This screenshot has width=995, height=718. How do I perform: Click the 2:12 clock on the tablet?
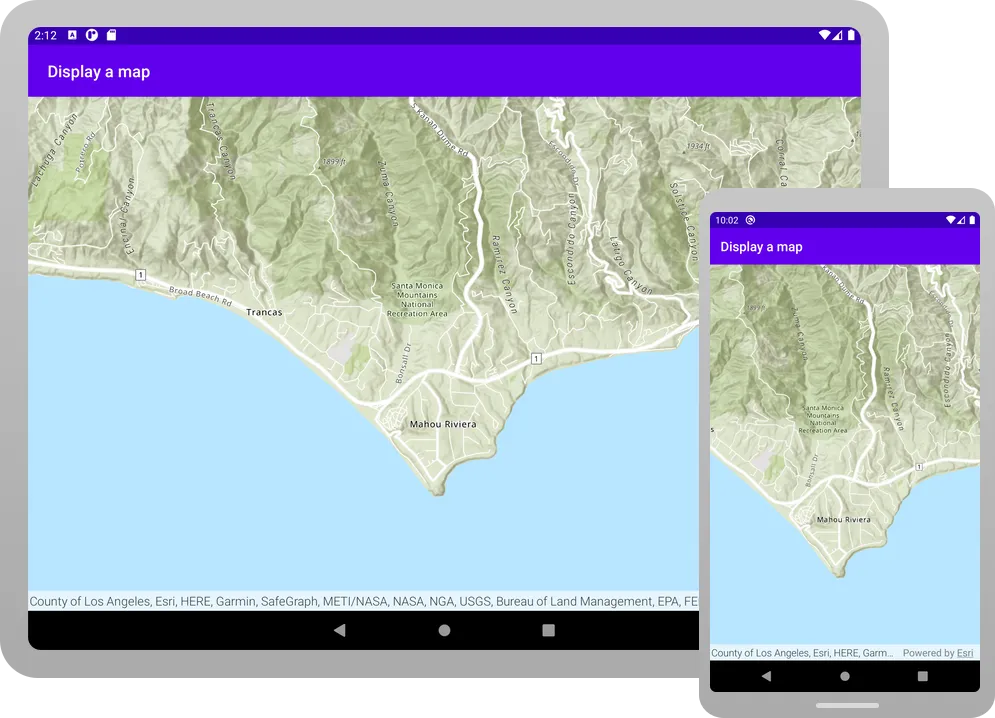[46, 36]
